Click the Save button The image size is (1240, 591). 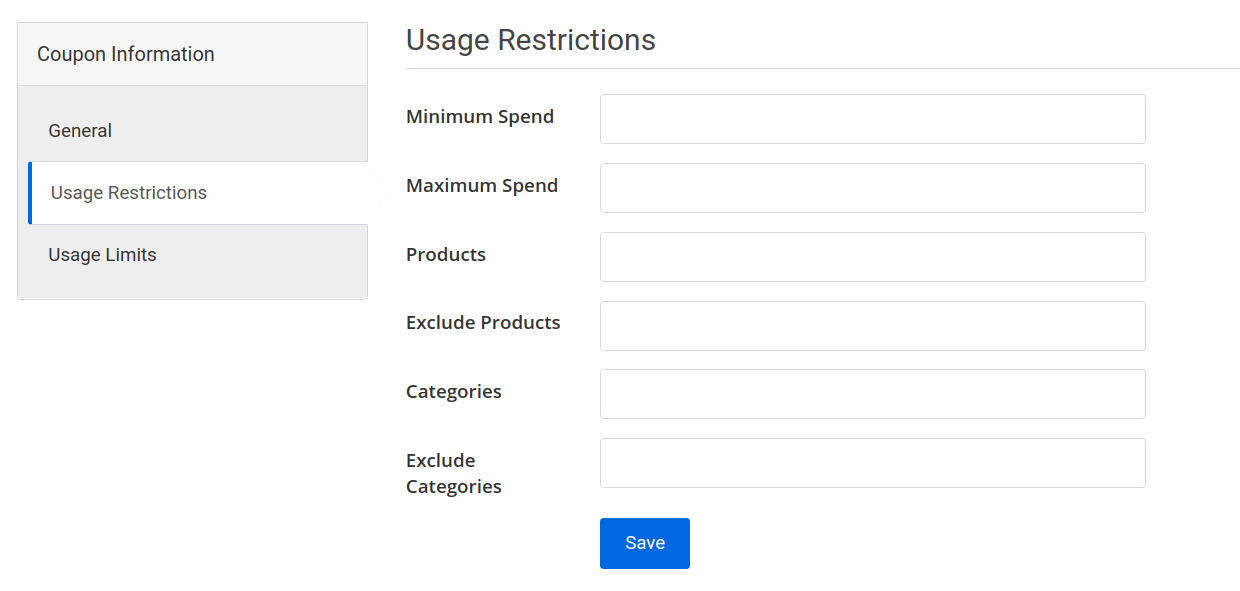click(644, 543)
